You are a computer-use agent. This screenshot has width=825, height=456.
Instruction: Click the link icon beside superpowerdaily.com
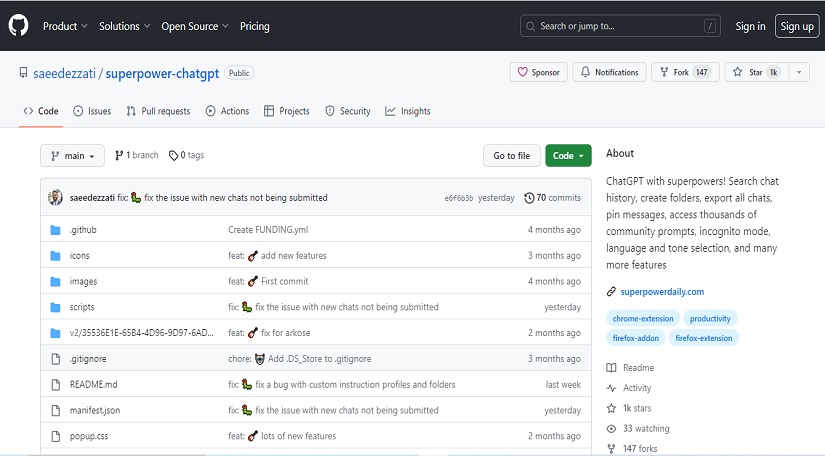611,291
